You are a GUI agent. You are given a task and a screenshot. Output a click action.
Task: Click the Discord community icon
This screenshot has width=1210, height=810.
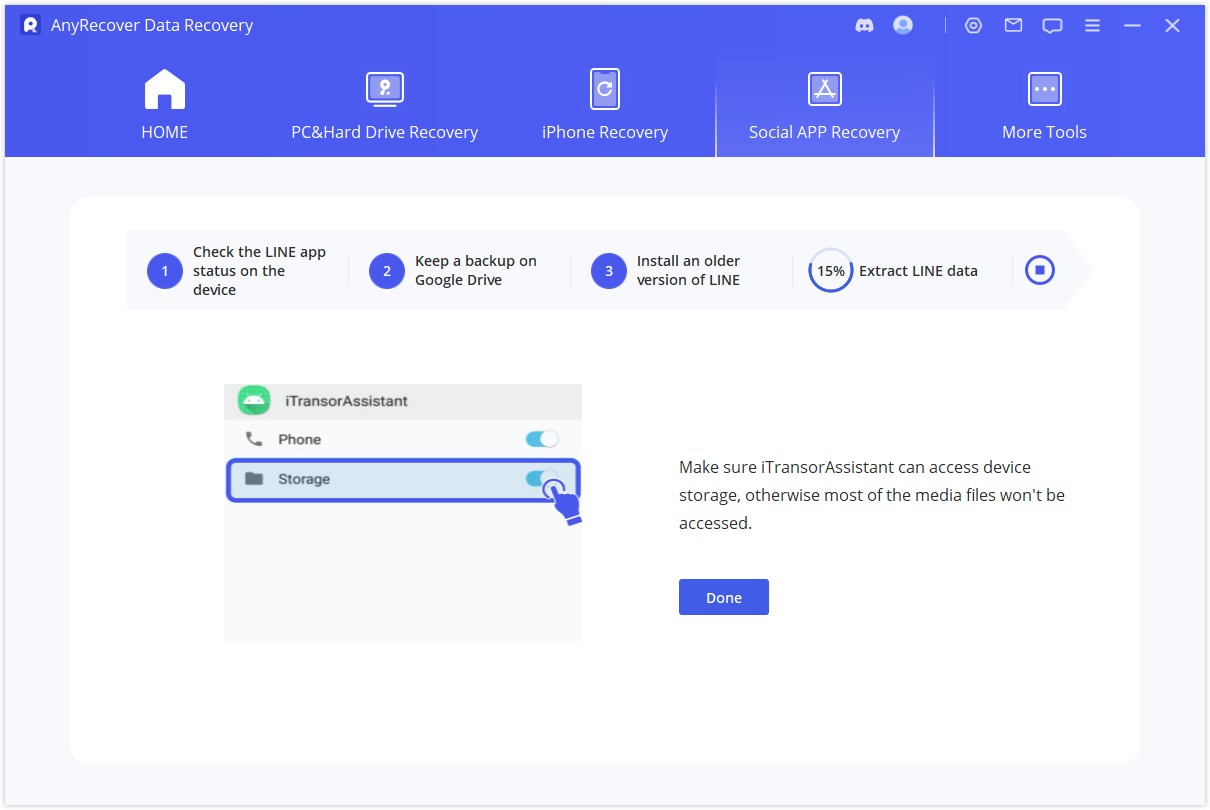tap(863, 25)
